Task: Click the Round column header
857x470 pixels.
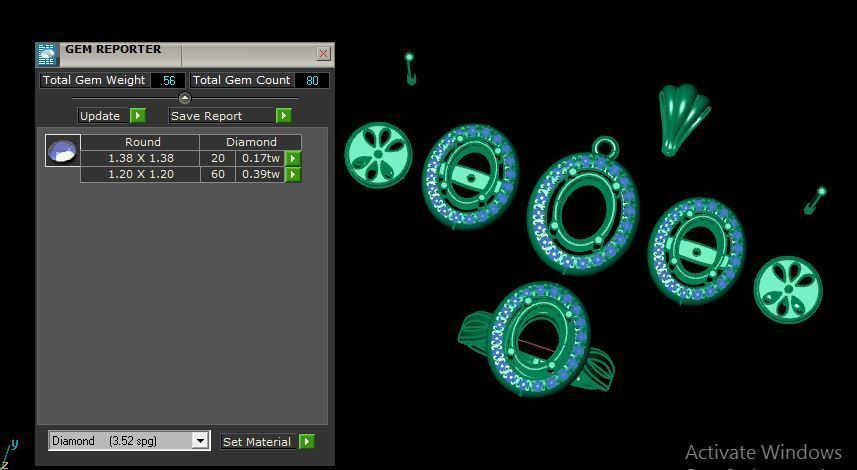Action: (x=140, y=142)
